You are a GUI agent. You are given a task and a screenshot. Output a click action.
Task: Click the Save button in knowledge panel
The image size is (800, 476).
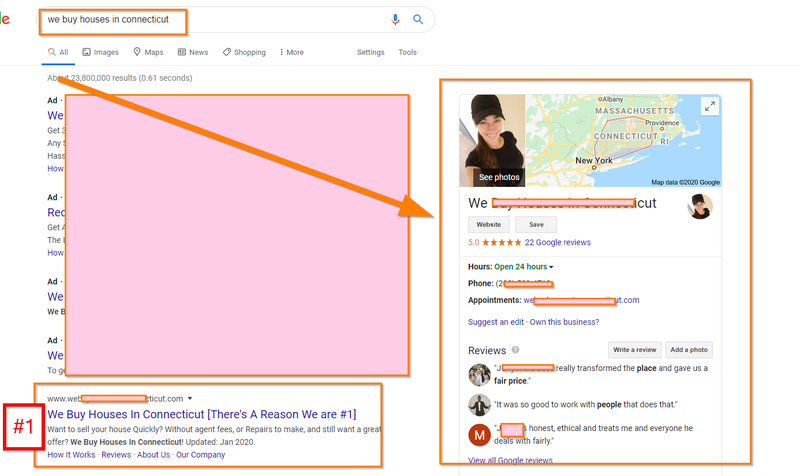(536, 224)
